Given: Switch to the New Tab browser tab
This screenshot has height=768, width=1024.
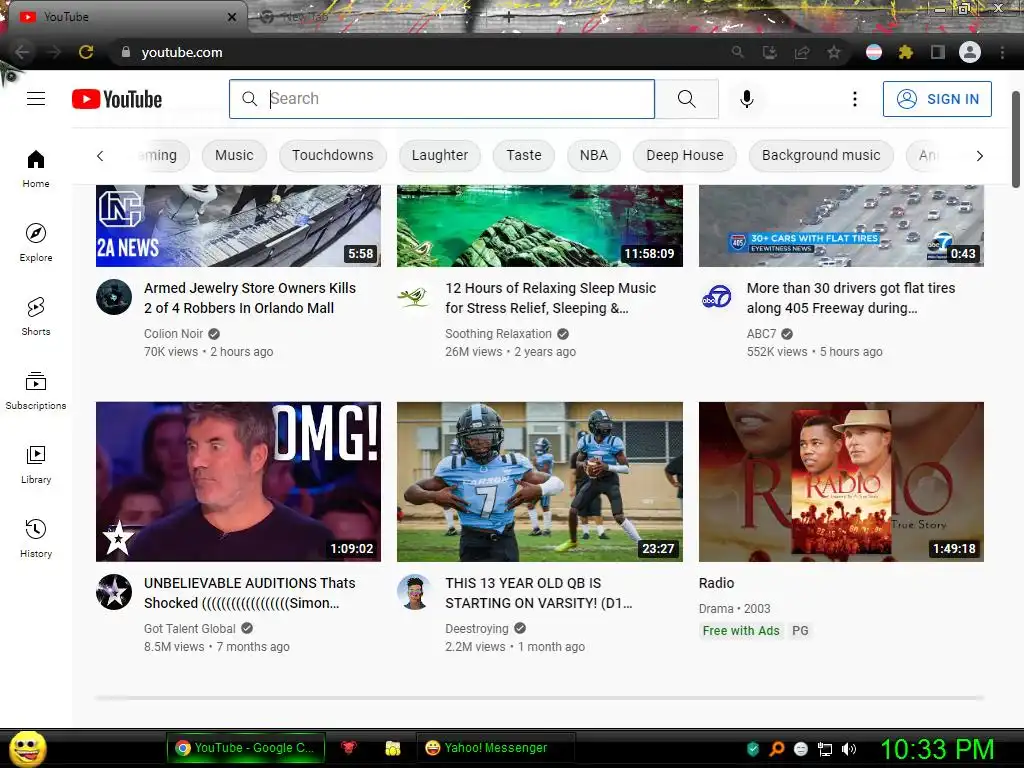Looking at the screenshot, I should pos(304,17).
